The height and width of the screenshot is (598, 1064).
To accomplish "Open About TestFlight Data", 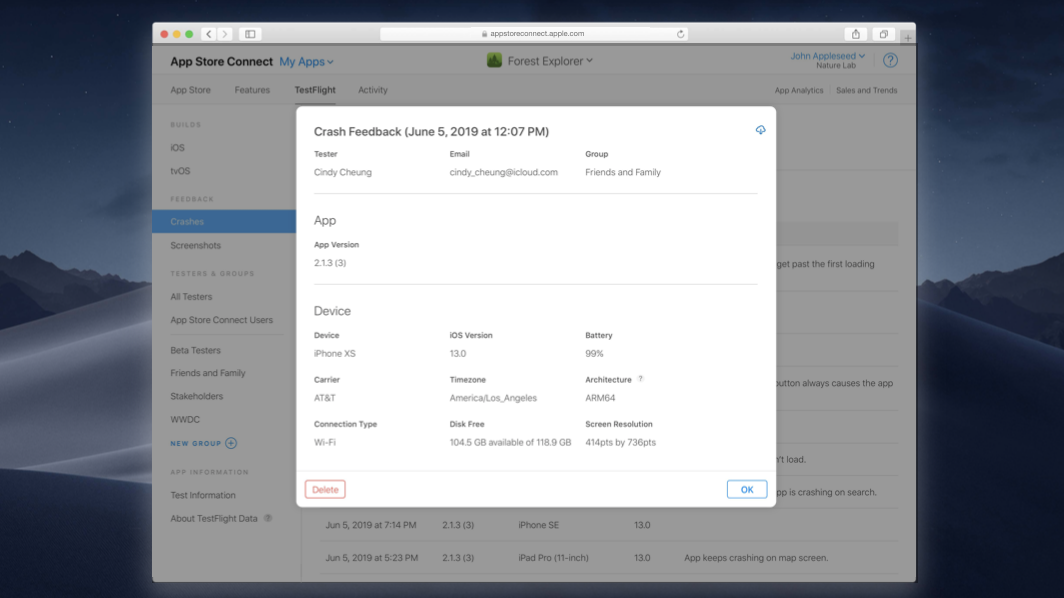I will pos(214,519).
